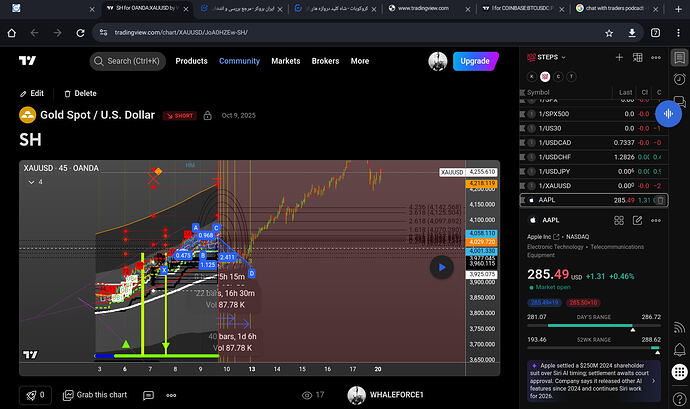690x409 pixels.
Task: Sort the watchlist by the Symbol column
Action: pos(538,92)
